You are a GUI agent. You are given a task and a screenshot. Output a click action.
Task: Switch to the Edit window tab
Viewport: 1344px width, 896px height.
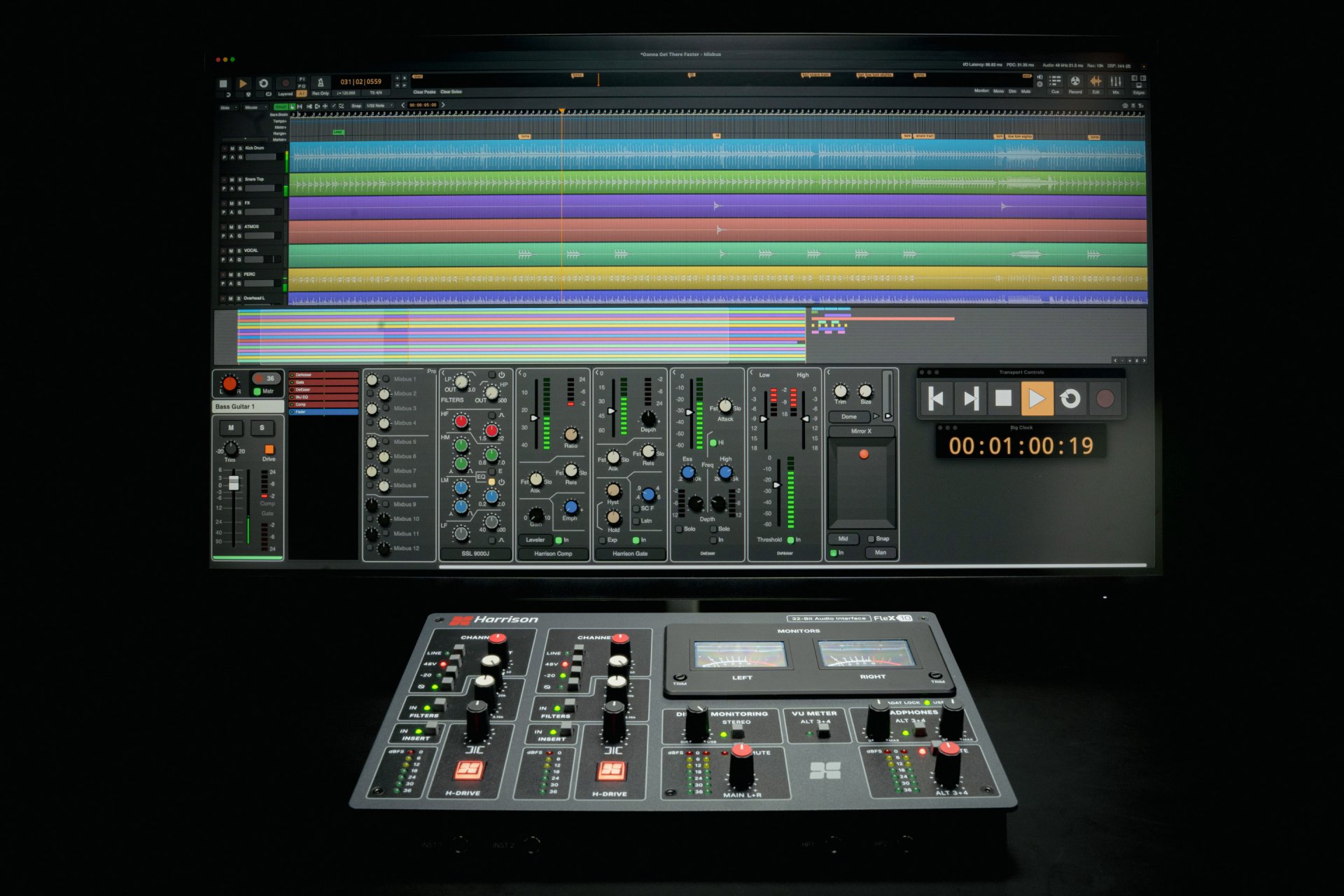coord(1095,83)
